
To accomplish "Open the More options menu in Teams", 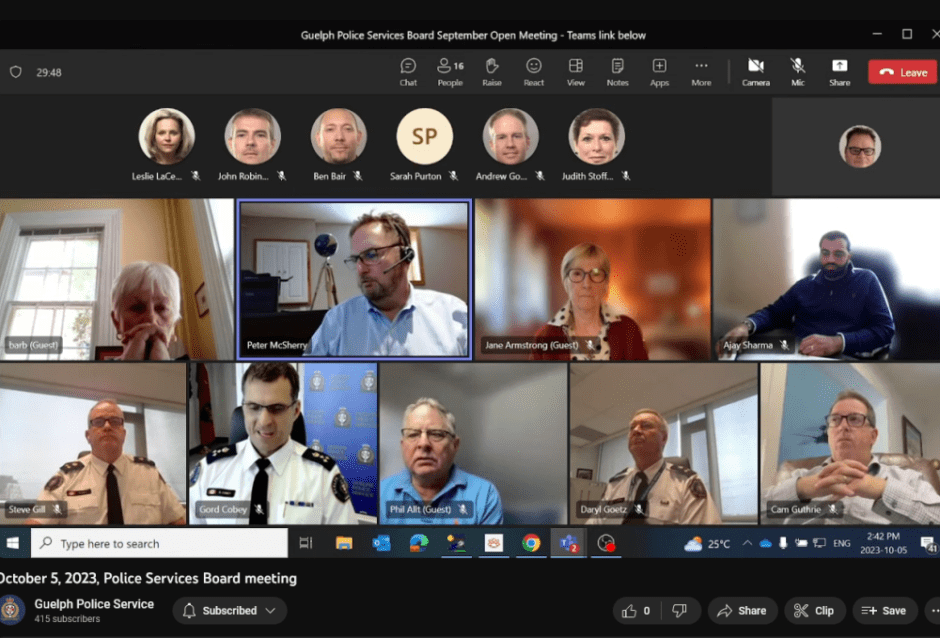I will click(x=701, y=72).
